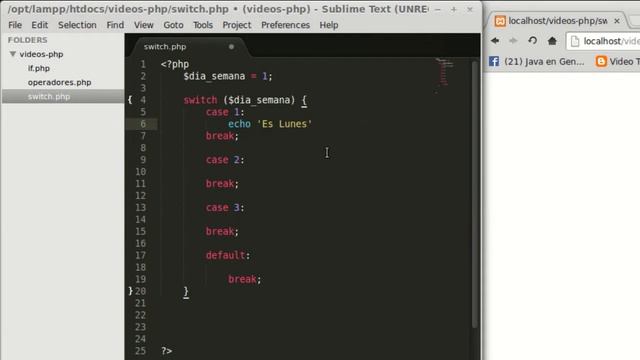Open the Project menu

click(x=237, y=25)
